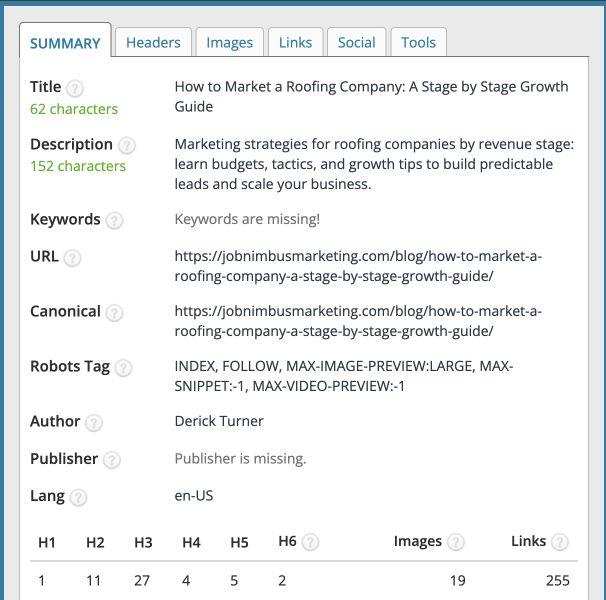606x600 pixels.
Task: Click help icon beside Description
Action: click(x=126, y=145)
